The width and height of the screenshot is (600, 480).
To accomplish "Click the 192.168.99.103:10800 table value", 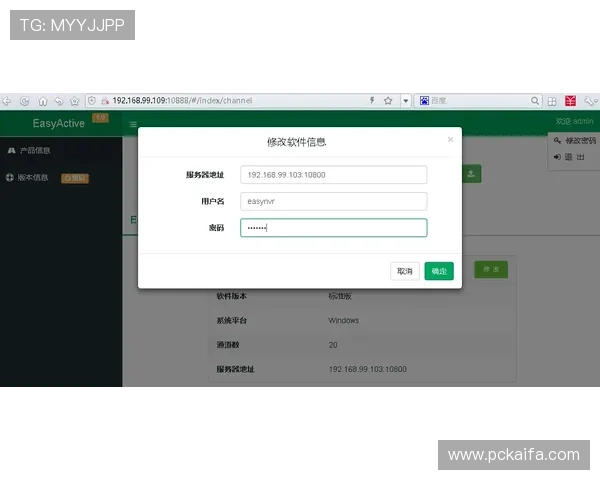I will (x=367, y=369).
